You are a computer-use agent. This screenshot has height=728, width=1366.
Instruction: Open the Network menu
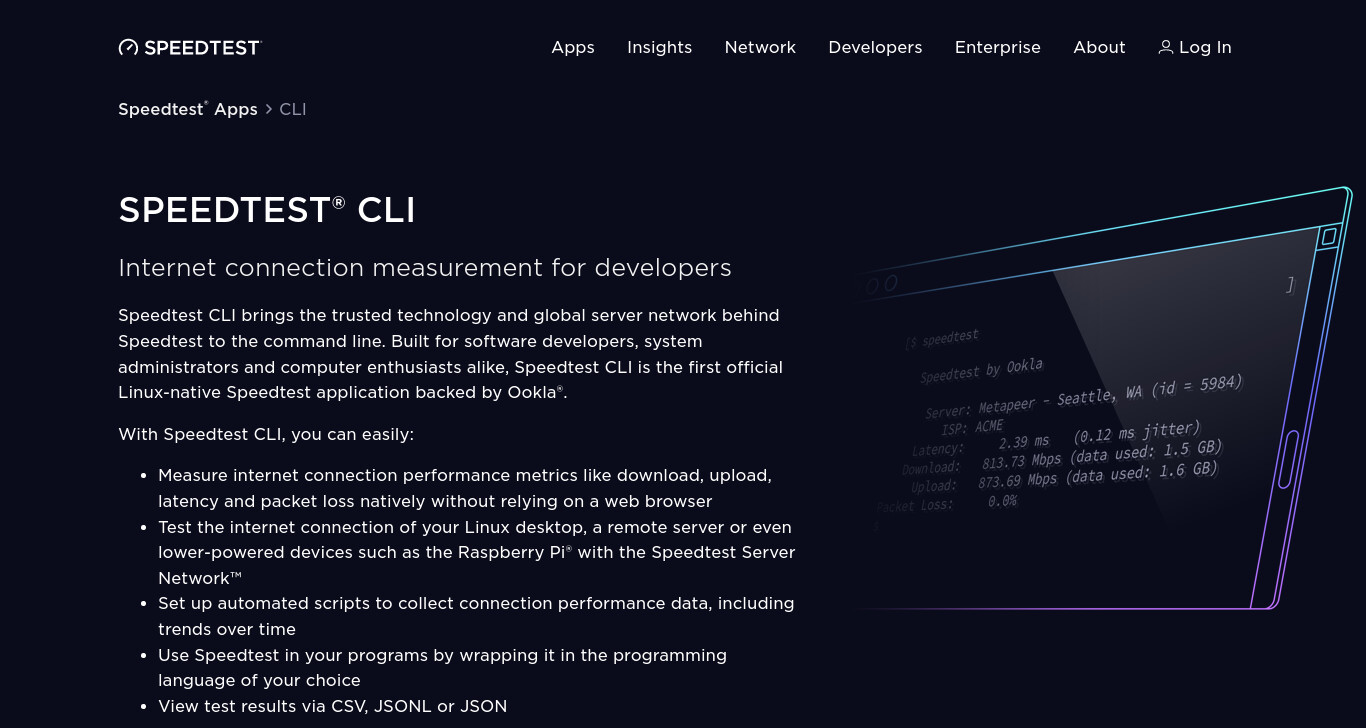[x=760, y=47]
